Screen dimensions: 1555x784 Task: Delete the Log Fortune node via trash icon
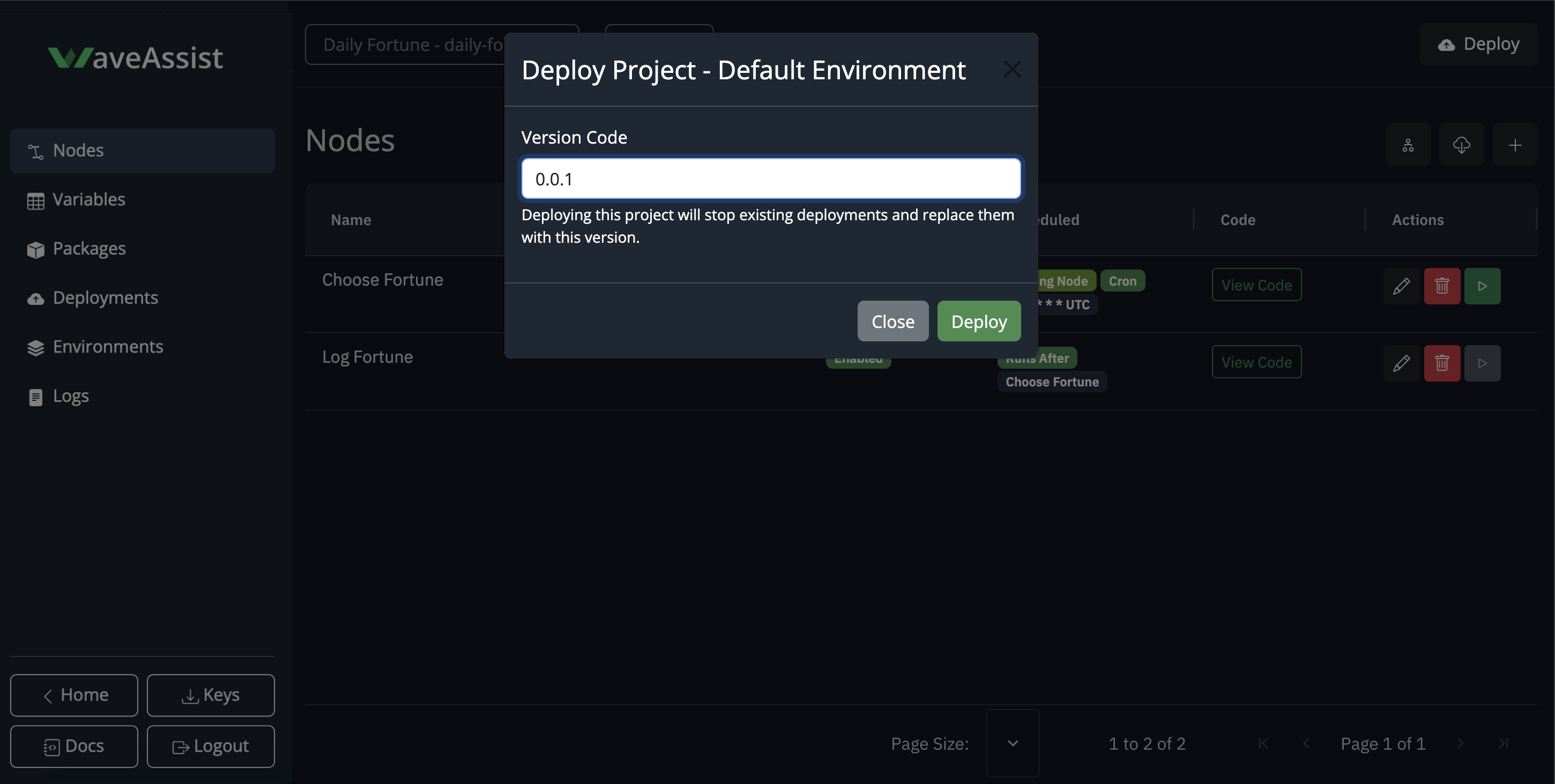1442,363
